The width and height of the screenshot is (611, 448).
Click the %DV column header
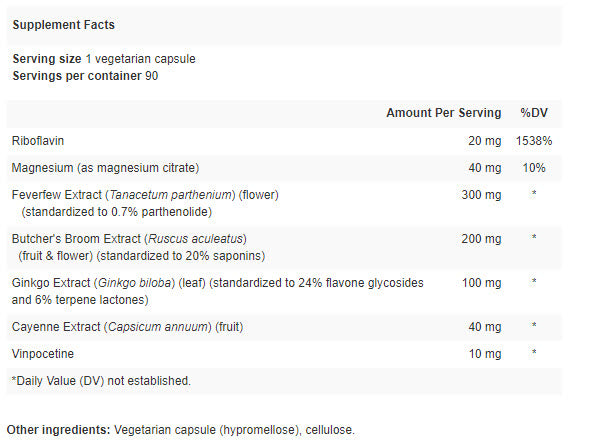pyautogui.click(x=534, y=113)
